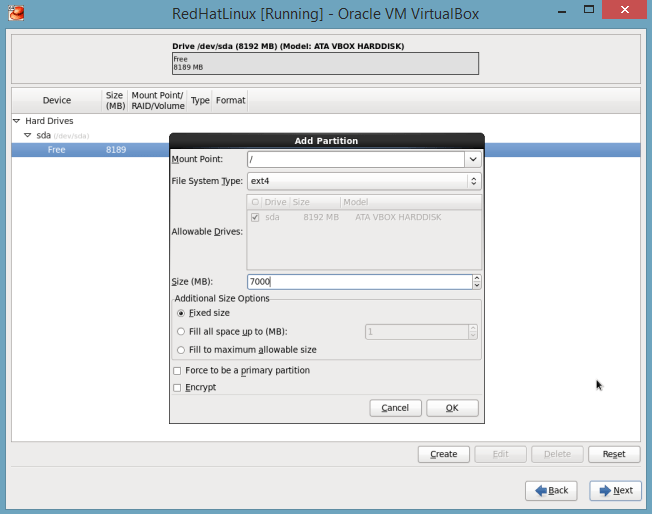Click the VirtualBox app icon in title bar
Viewport: 652px width, 514px height.
click(x=16, y=13)
